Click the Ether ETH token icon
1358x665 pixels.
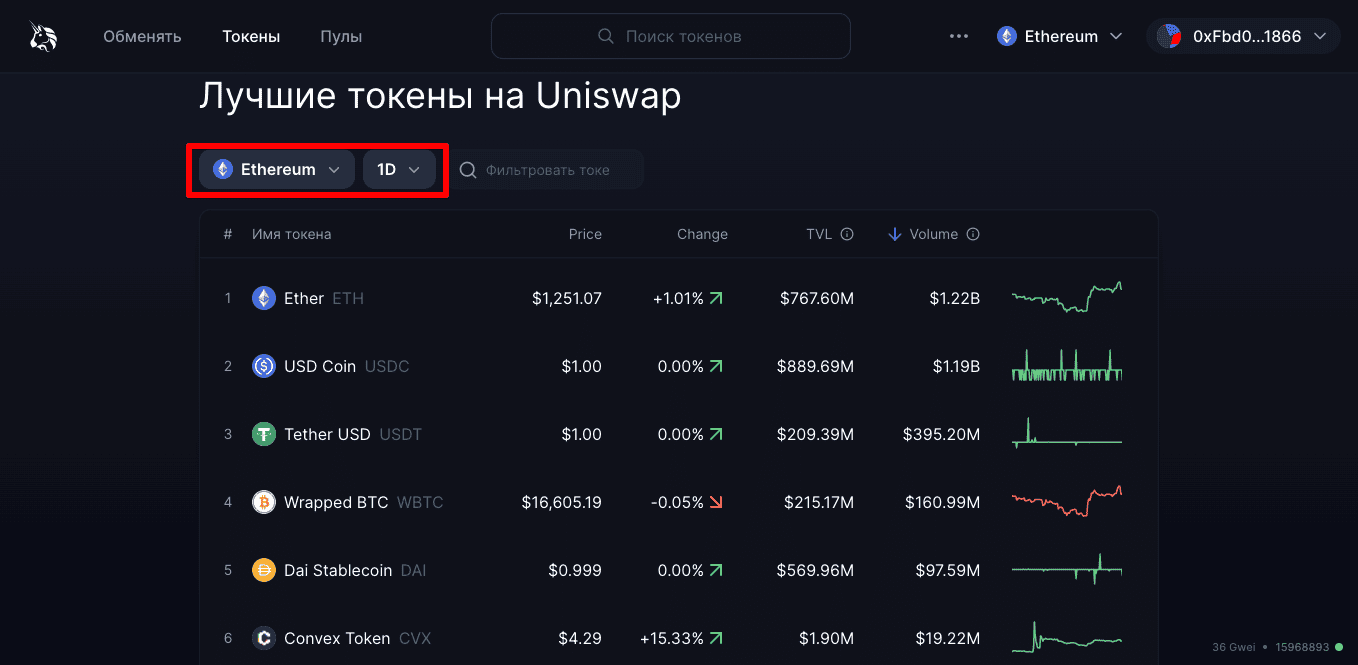coord(264,298)
